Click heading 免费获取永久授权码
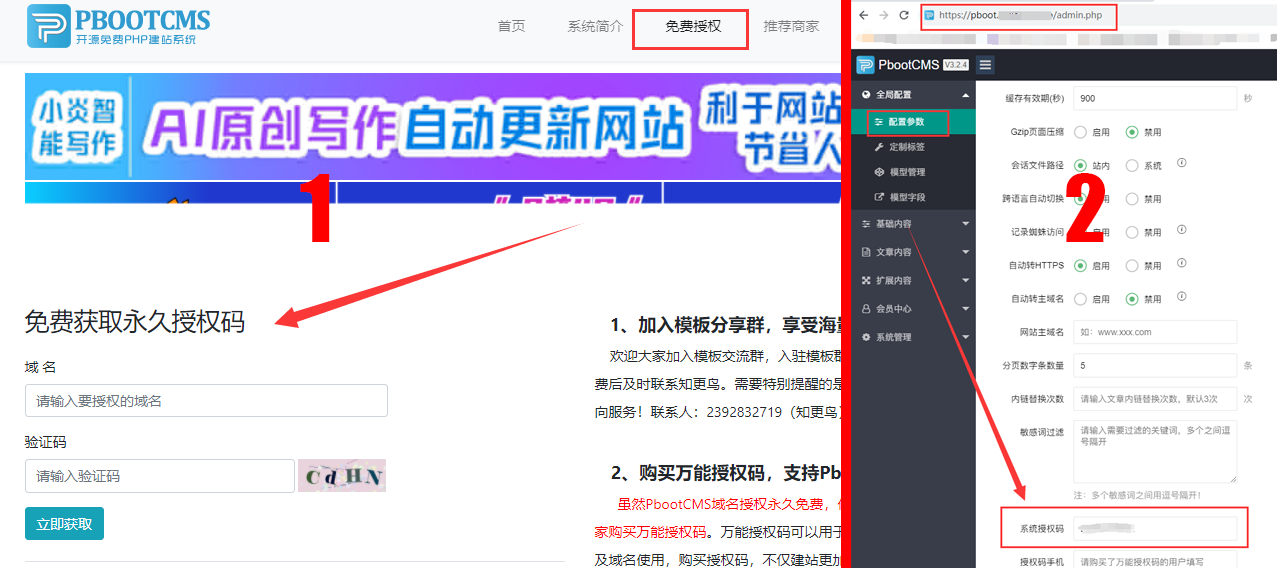 pyautogui.click(x=135, y=322)
